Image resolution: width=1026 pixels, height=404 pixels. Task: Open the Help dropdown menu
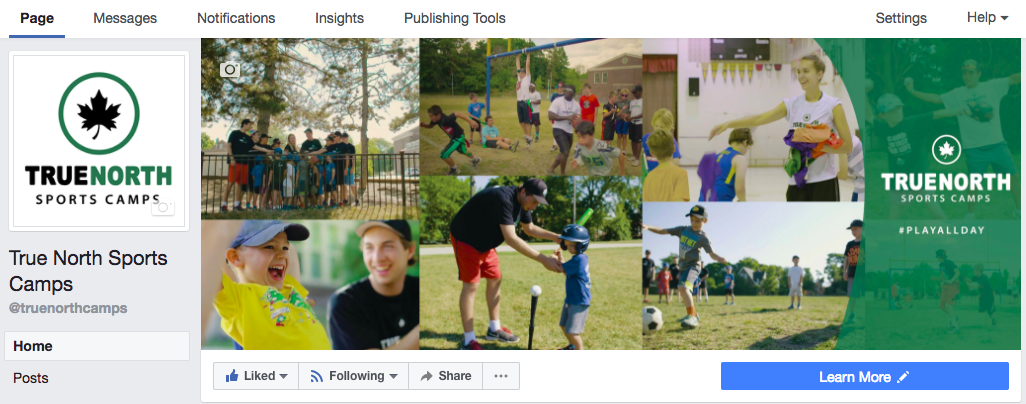(987, 18)
